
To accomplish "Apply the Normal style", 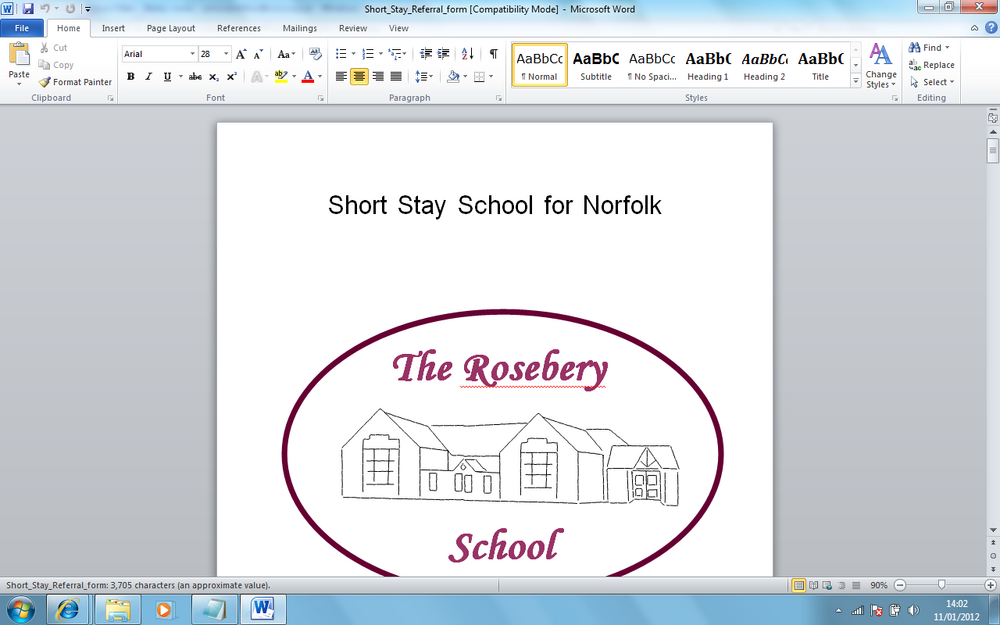I will 539,65.
